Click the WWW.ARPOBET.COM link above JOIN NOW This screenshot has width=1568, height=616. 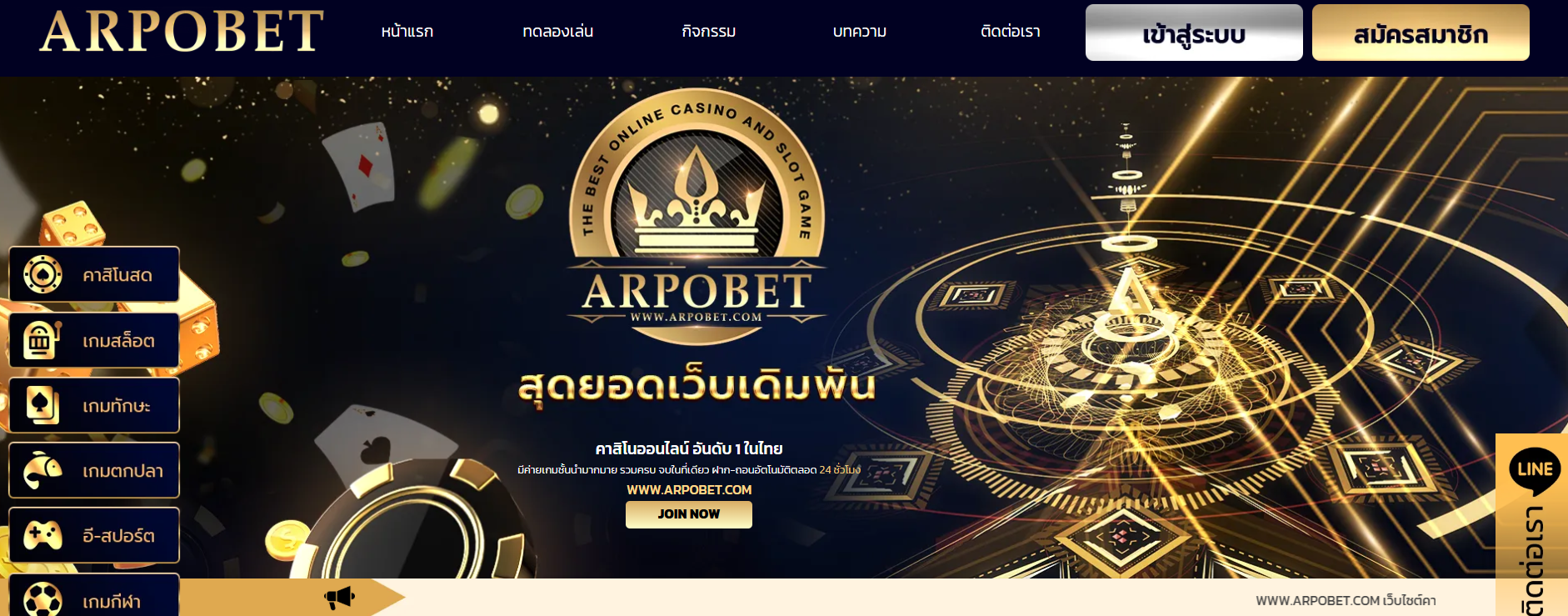(x=689, y=490)
